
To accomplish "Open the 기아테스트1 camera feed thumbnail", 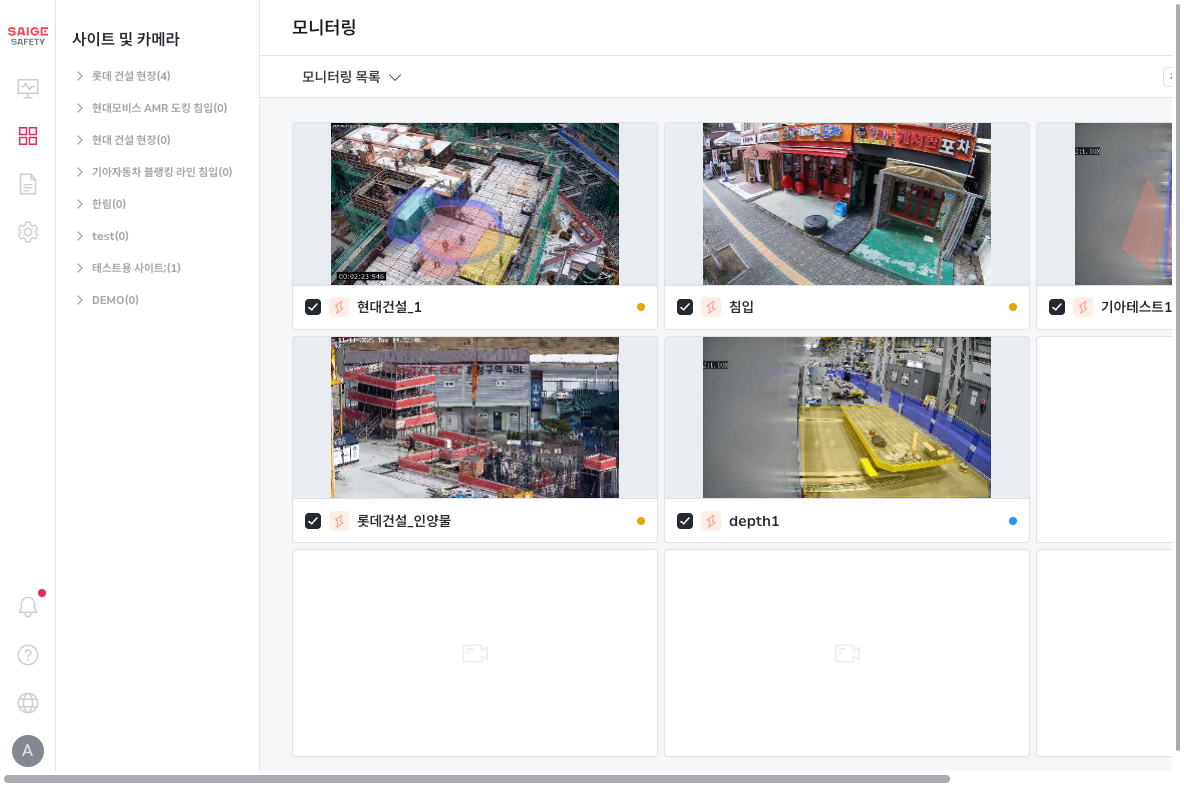I will click(1124, 204).
